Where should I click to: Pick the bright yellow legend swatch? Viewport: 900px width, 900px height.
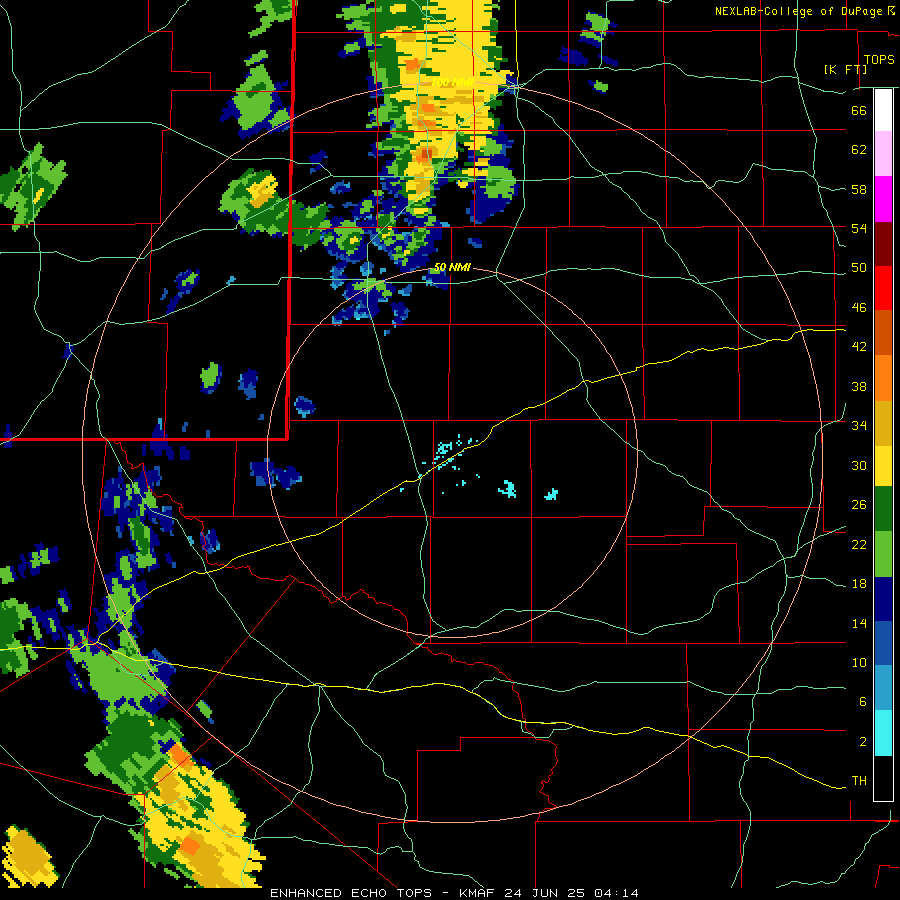pyautogui.click(x=883, y=466)
